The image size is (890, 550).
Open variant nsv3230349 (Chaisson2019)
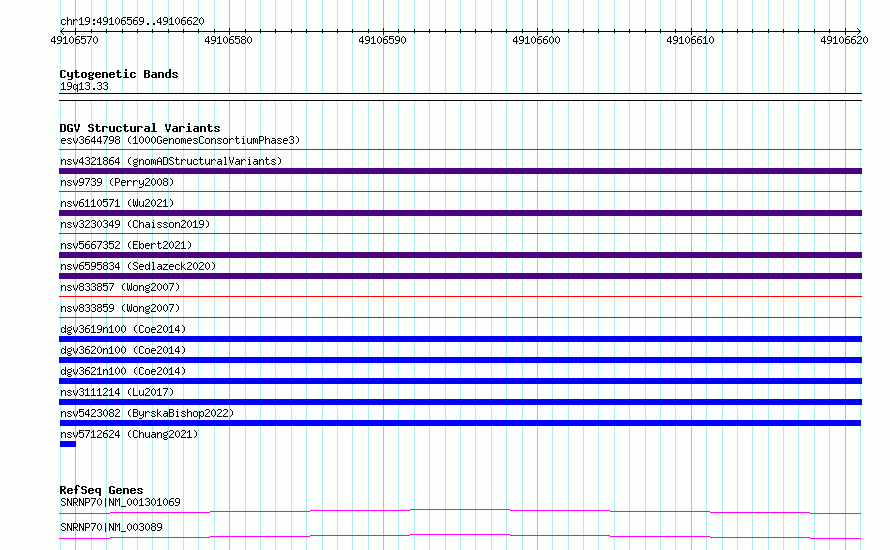[135, 224]
